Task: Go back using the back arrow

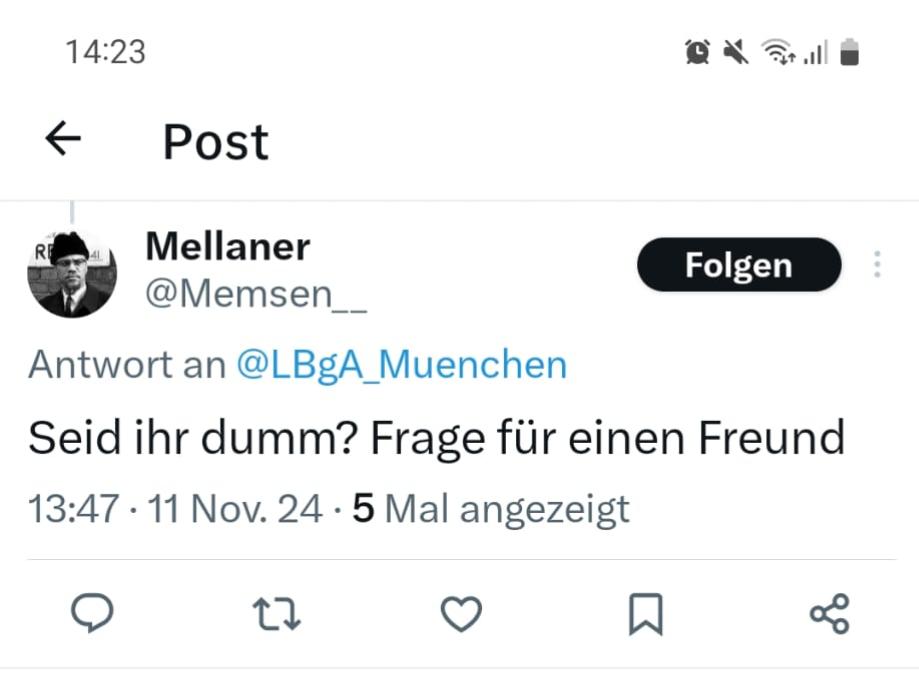Action: click(63, 140)
